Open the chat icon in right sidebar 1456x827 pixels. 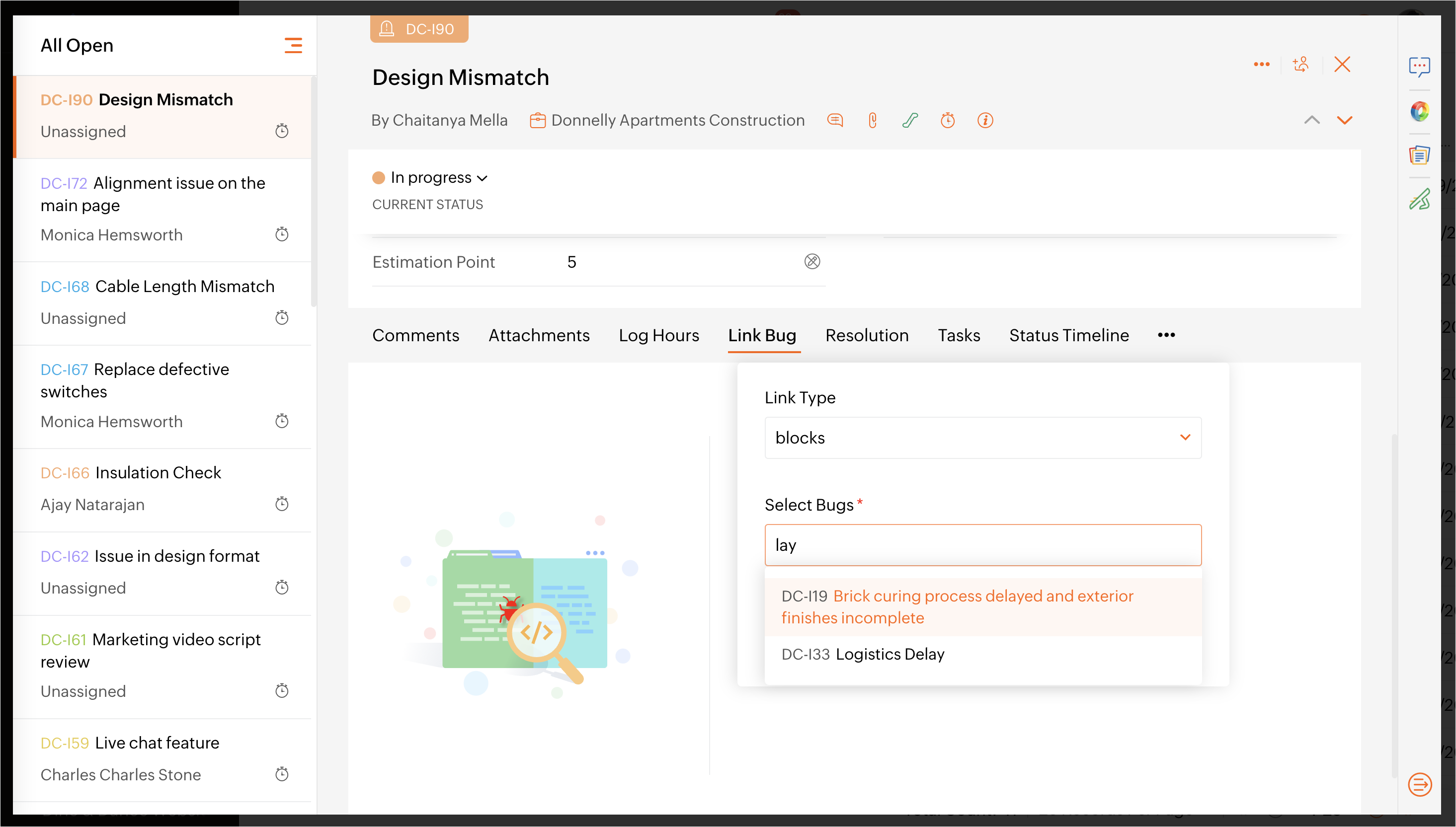pos(1419,67)
